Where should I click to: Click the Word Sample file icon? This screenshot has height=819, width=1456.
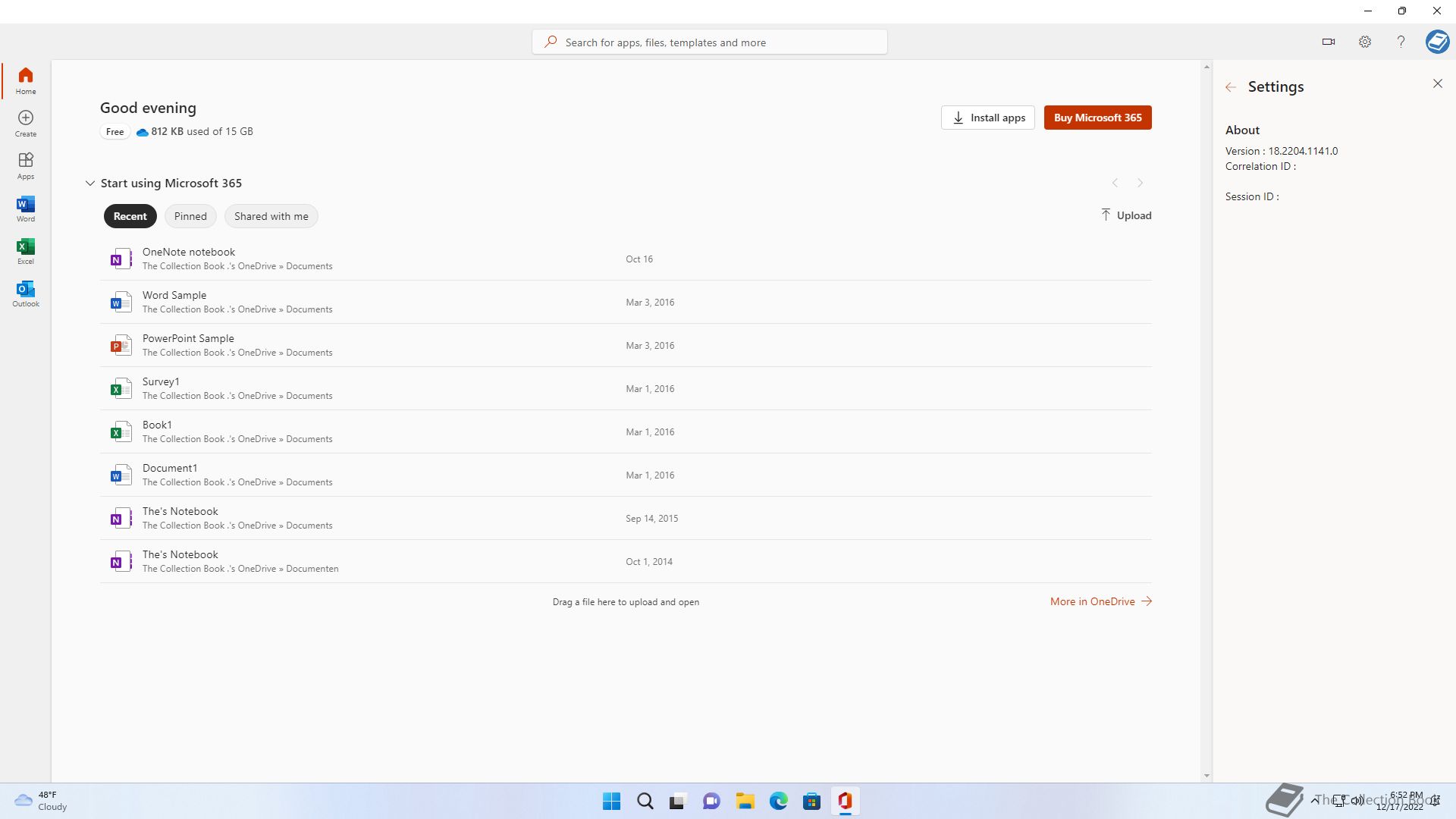pyautogui.click(x=121, y=303)
